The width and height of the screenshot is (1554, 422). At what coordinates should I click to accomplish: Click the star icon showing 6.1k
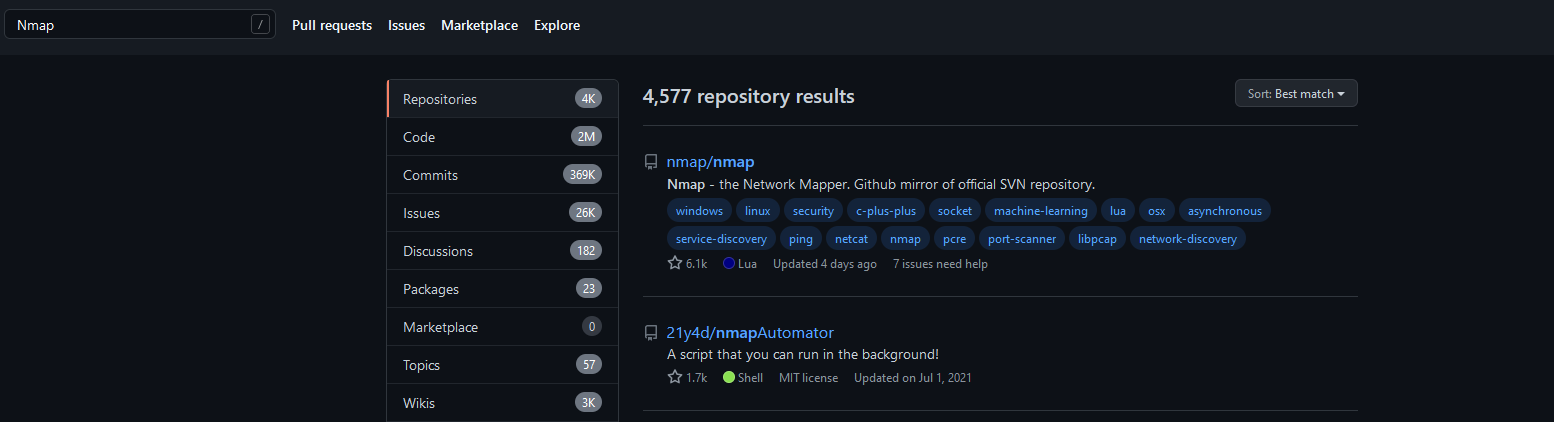(675, 264)
